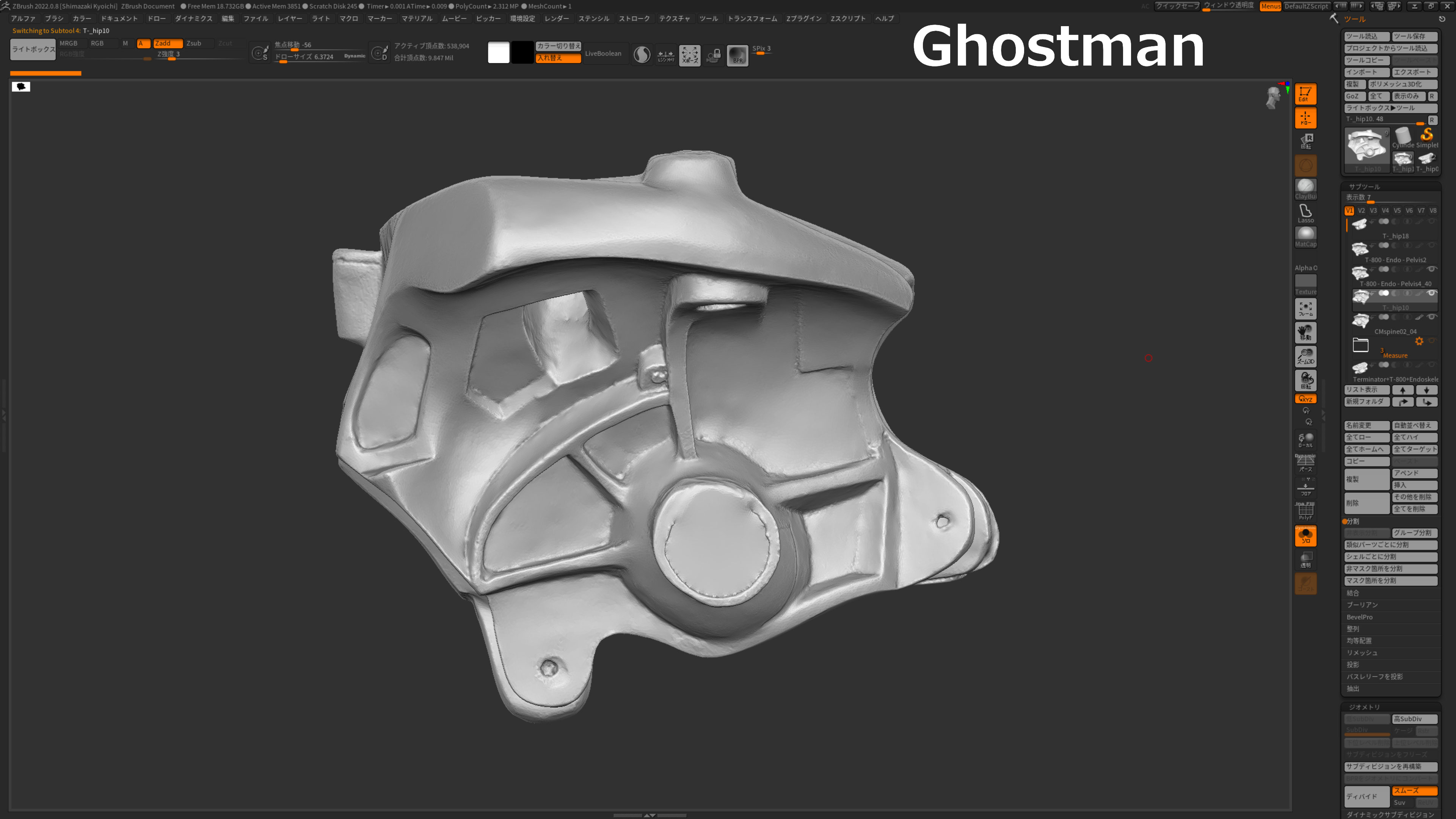
Task: Click the BPR render icon
Action: [x=737, y=55]
